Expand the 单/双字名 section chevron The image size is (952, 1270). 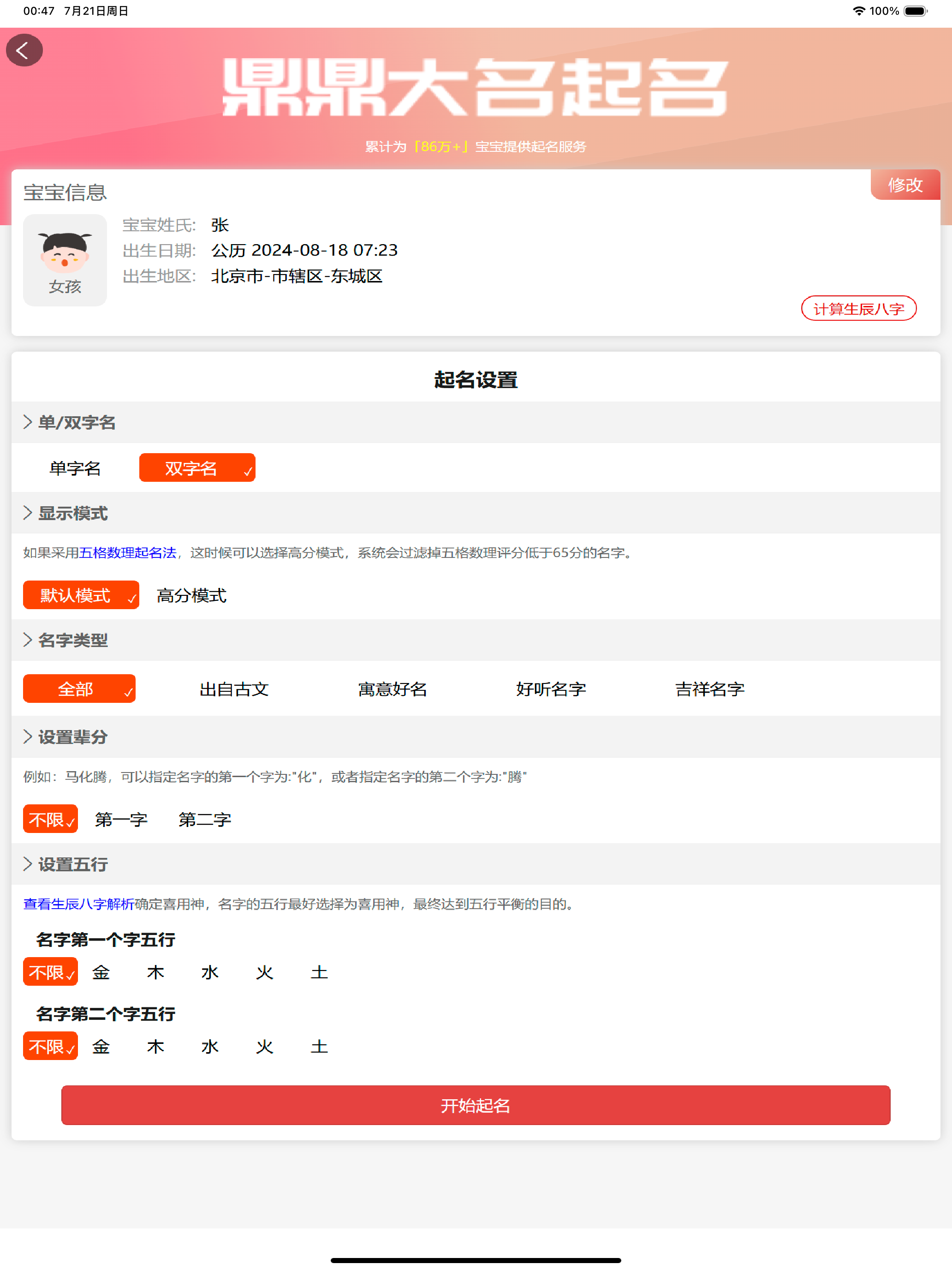tap(28, 422)
